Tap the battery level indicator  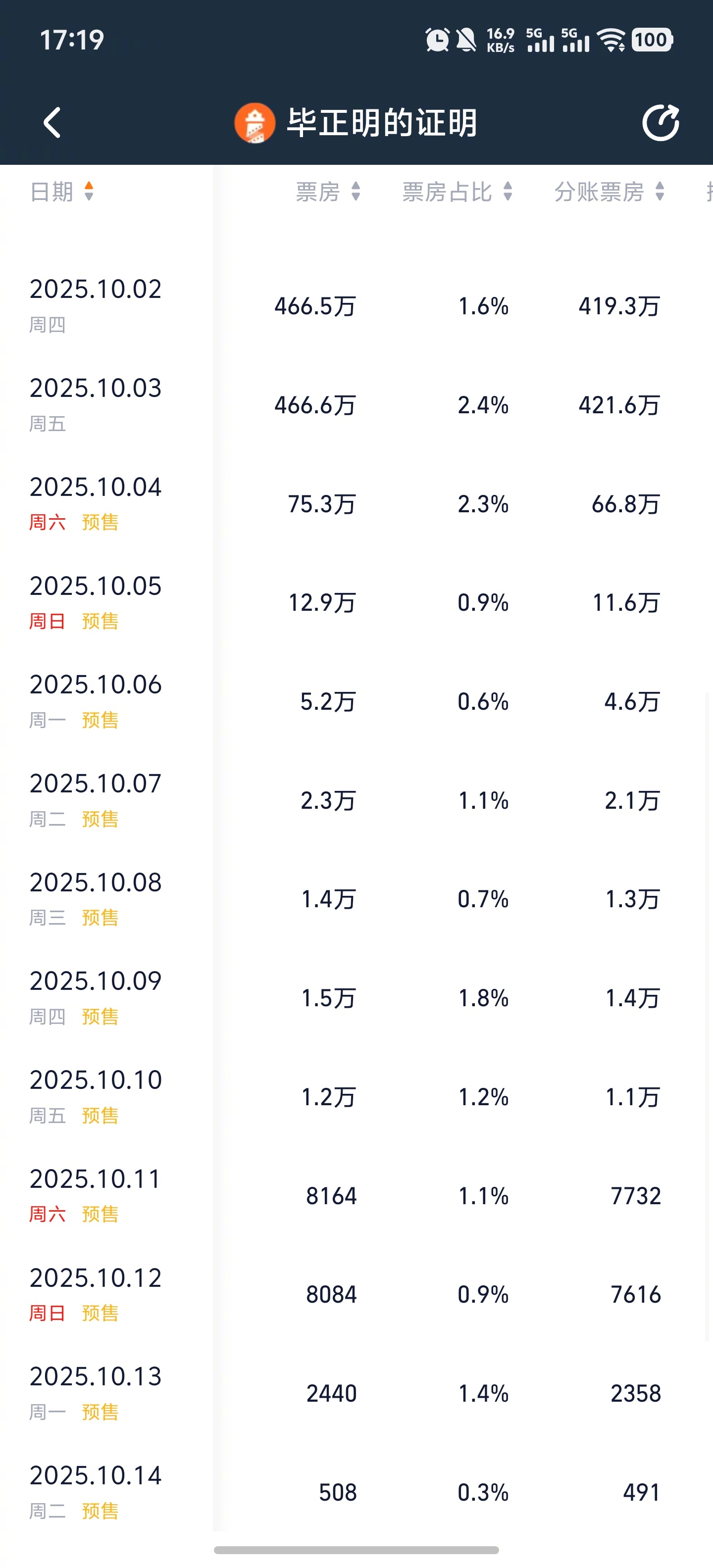(x=652, y=40)
